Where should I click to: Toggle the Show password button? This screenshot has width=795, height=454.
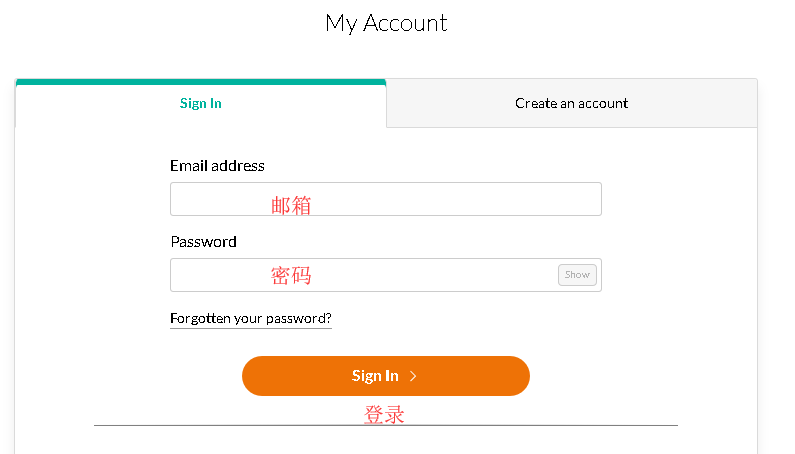pyautogui.click(x=577, y=275)
